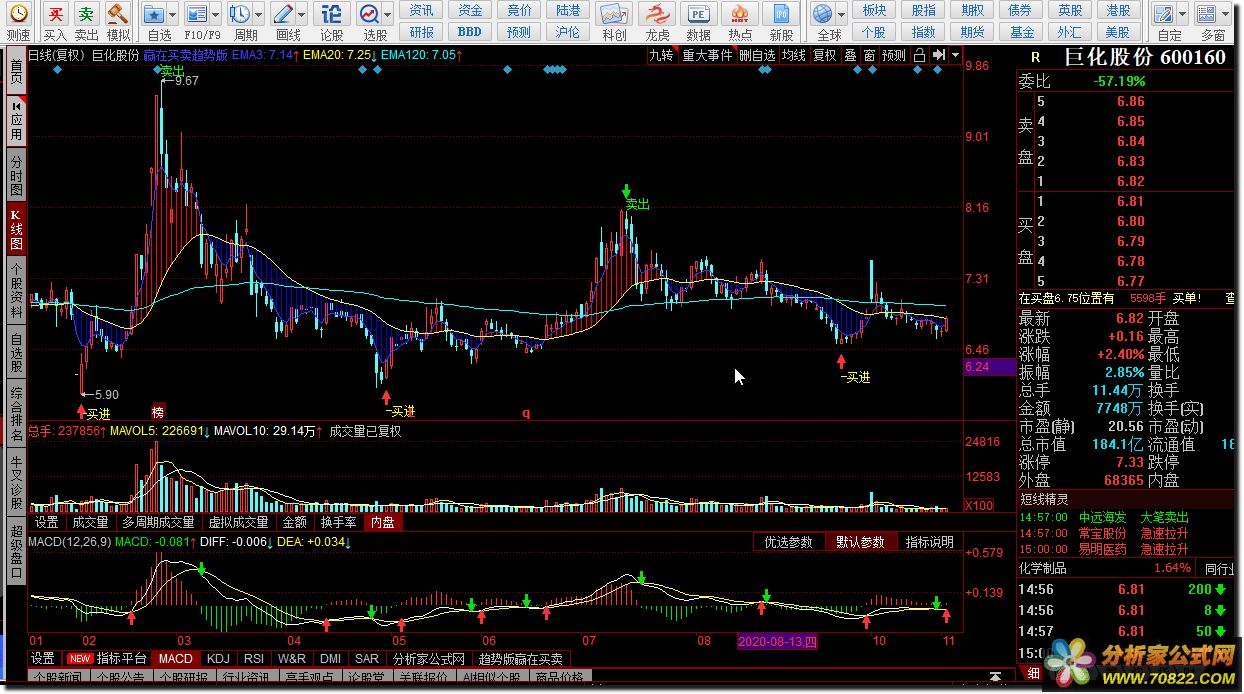Click the 全球 global markets globe icon
1244x694 pixels.
823,14
